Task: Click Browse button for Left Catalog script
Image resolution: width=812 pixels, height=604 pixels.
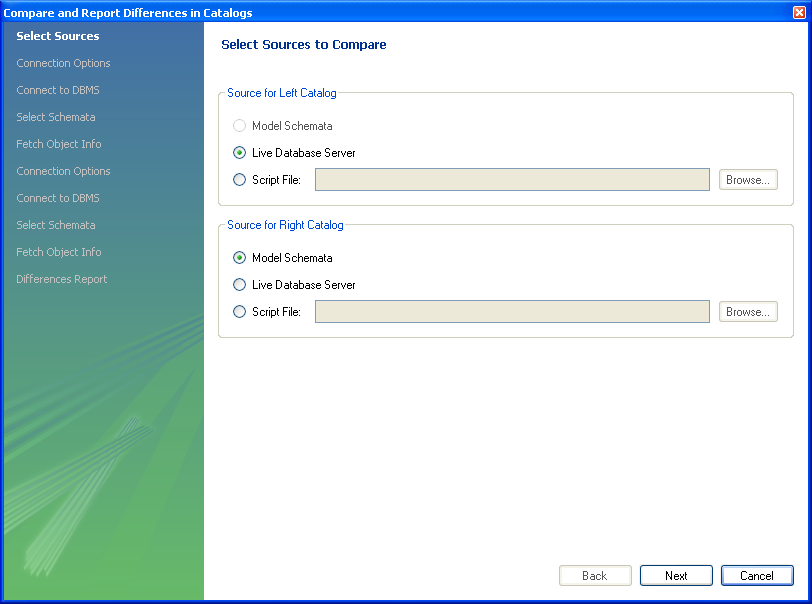Action: pyautogui.click(x=748, y=180)
